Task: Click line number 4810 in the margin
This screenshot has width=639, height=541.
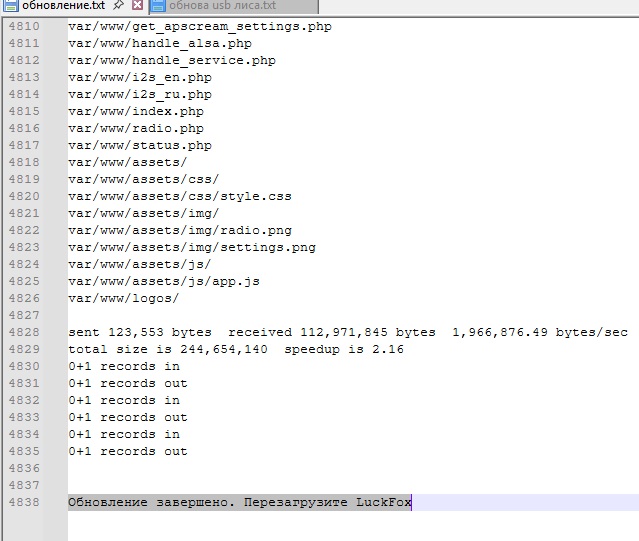Action: click(24, 26)
